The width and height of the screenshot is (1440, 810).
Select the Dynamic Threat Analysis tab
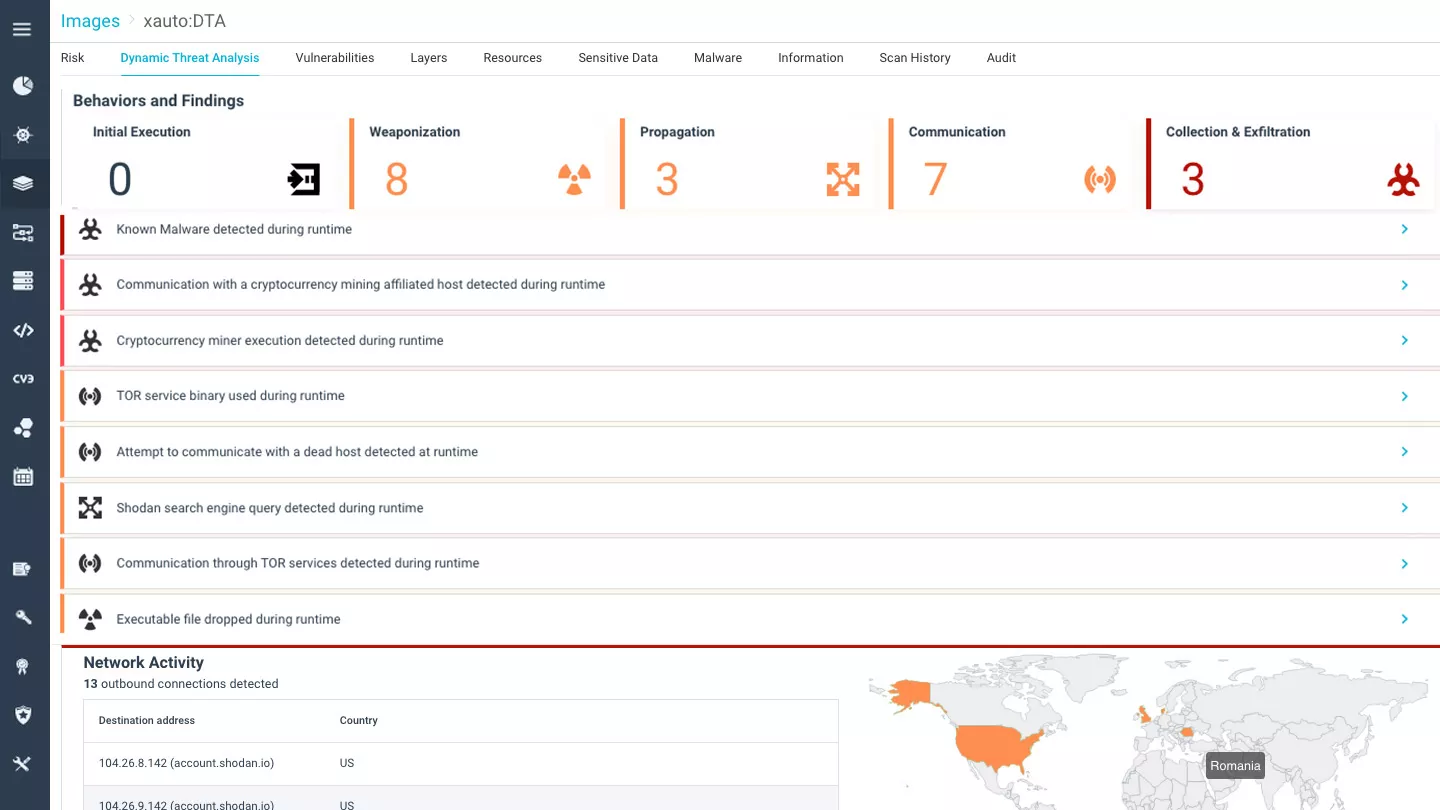coord(190,58)
